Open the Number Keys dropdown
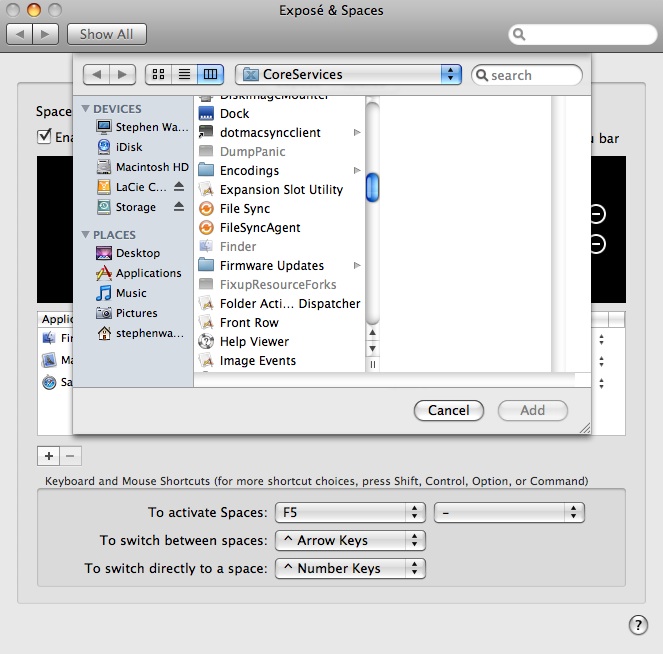The height and width of the screenshot is (654, 663). click(x=350, y=568)
